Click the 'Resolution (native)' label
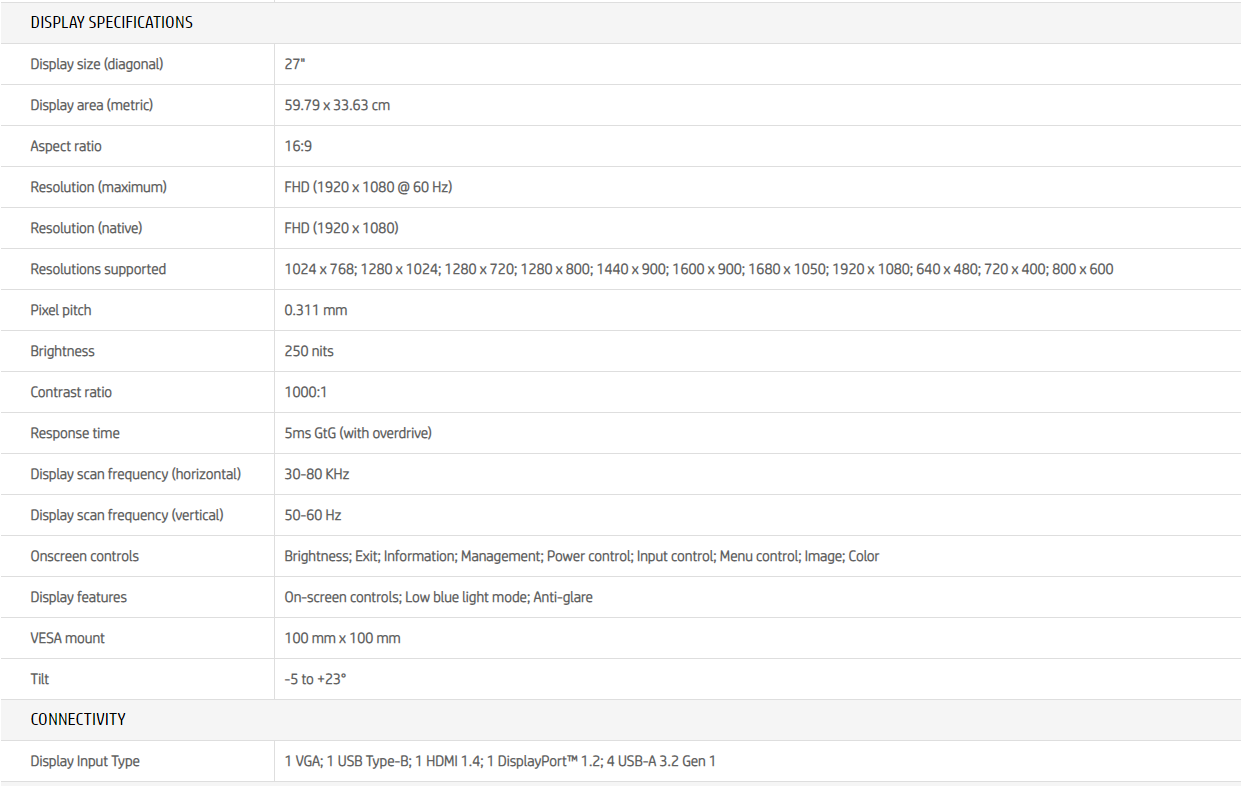Screen dimensions: 1245x786 (86, 228)
